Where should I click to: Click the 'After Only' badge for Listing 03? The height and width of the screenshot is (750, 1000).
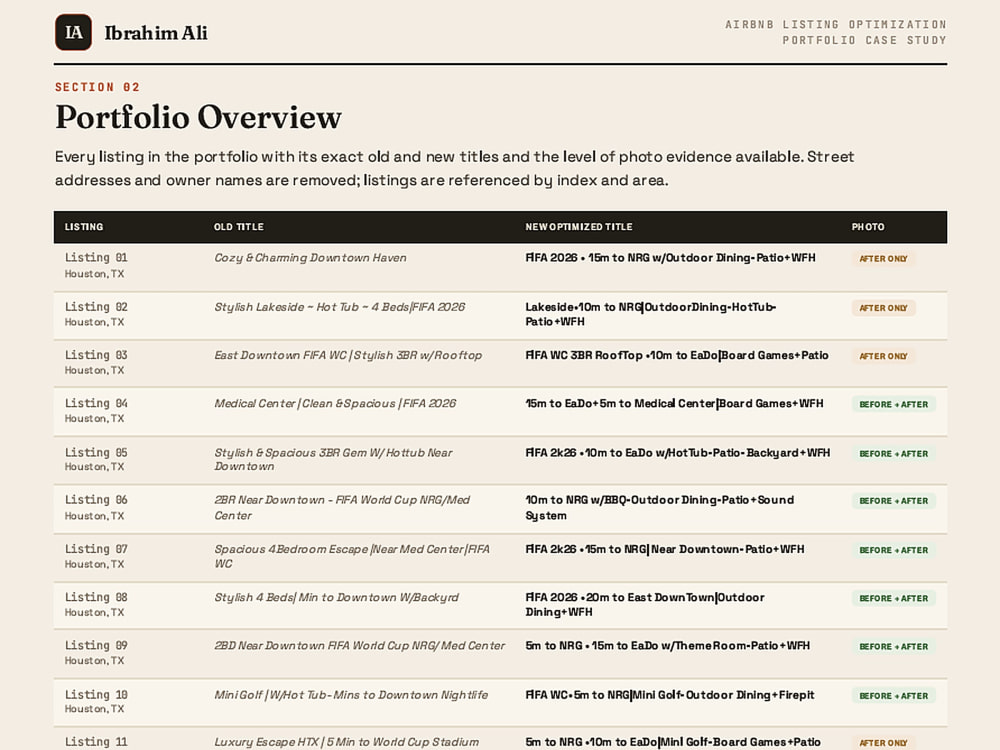[x=883, y=356]
